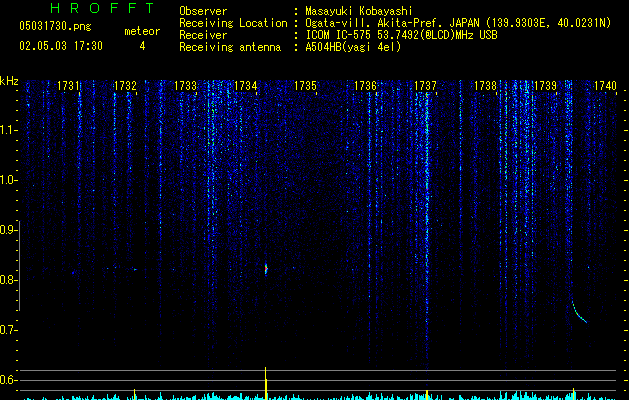Click the meteor count label

142,31
